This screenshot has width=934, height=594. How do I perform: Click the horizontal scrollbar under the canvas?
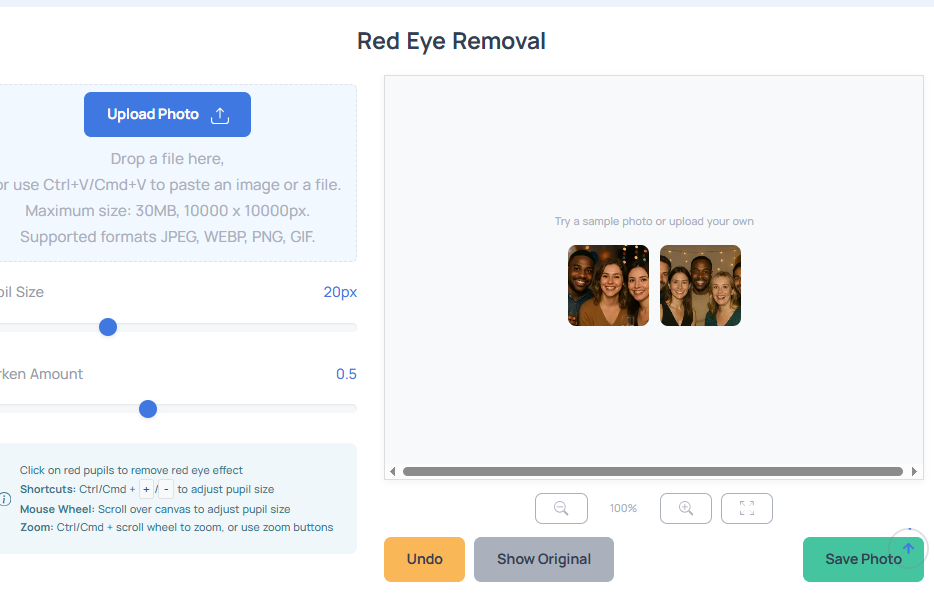(653, 471)
